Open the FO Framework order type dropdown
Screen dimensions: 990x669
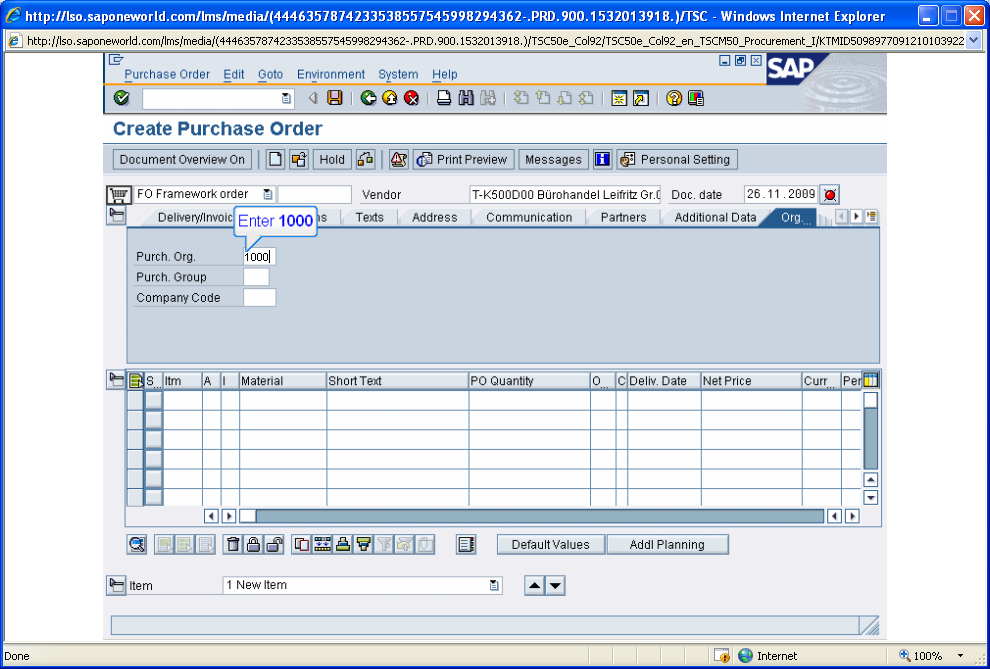pos(268,194)
